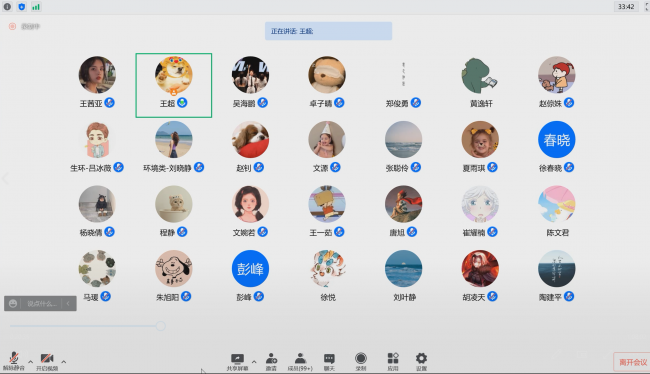Screen dimensions: 650x374
Task: Click the 春晓 blue avatar
Action: click(557, 140)
